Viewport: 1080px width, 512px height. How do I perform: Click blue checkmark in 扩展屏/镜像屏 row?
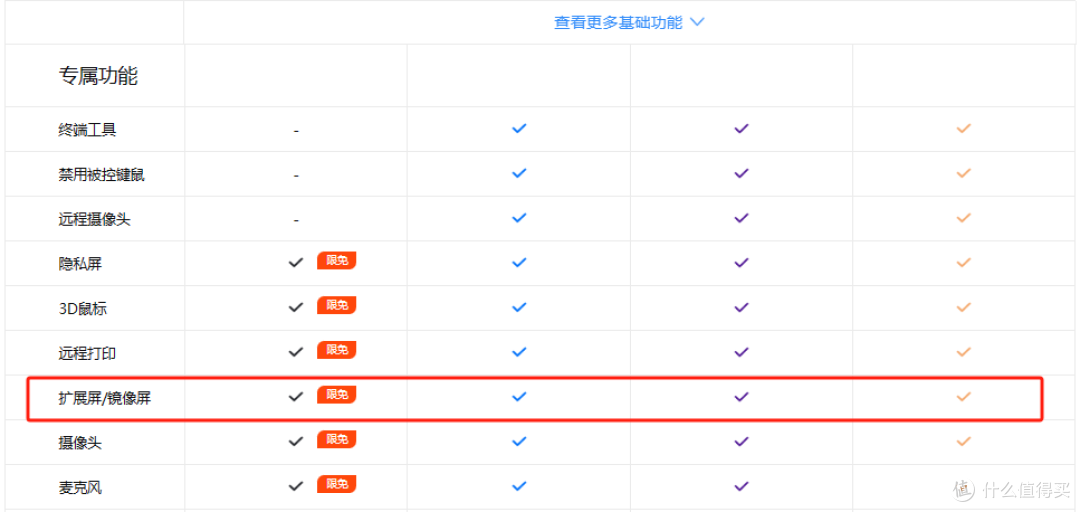519,396
